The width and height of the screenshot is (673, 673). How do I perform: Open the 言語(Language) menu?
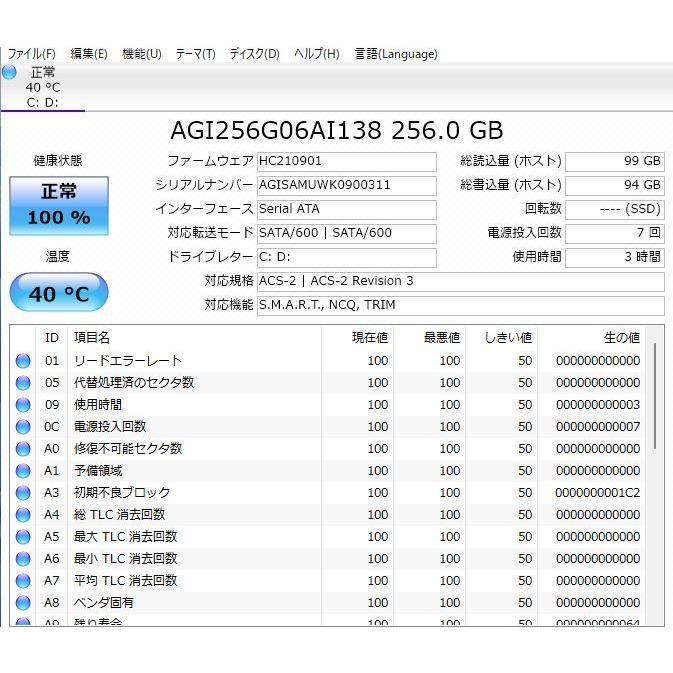(396, 54)
